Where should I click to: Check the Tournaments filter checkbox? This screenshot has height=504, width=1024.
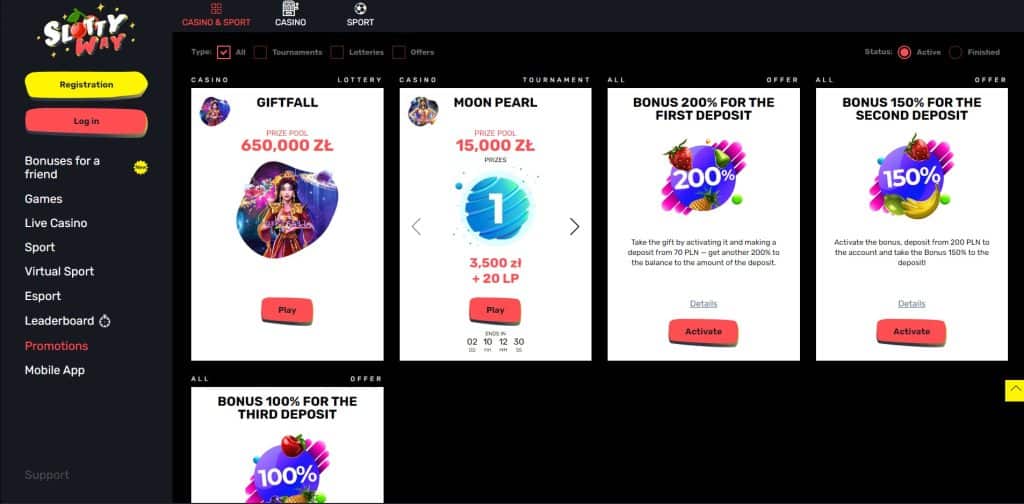(260, 52)
